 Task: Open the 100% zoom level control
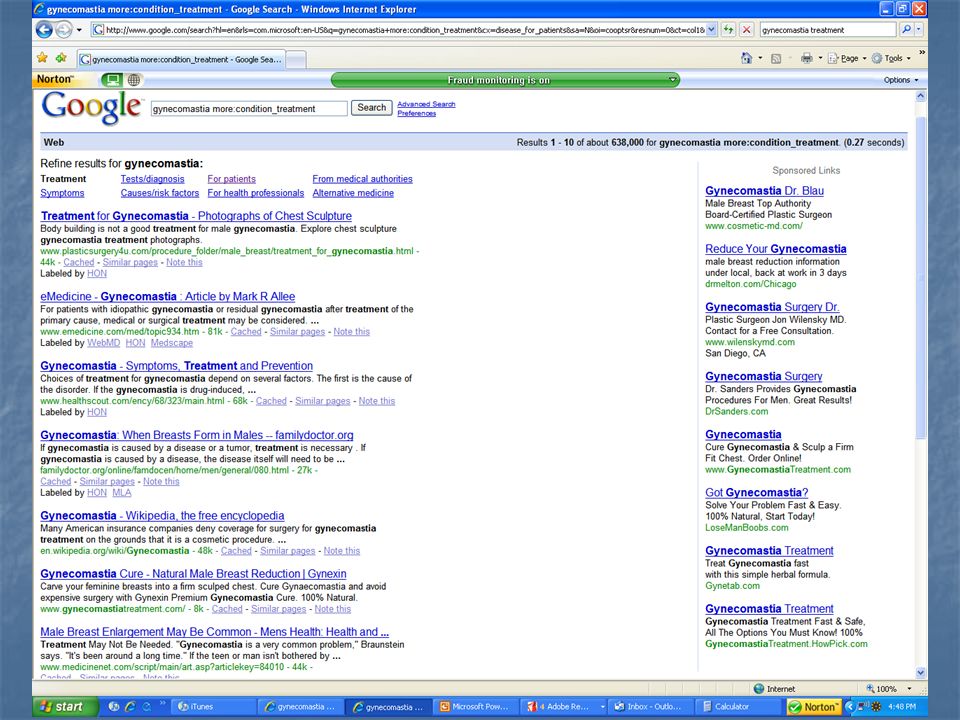coord(888,689)
